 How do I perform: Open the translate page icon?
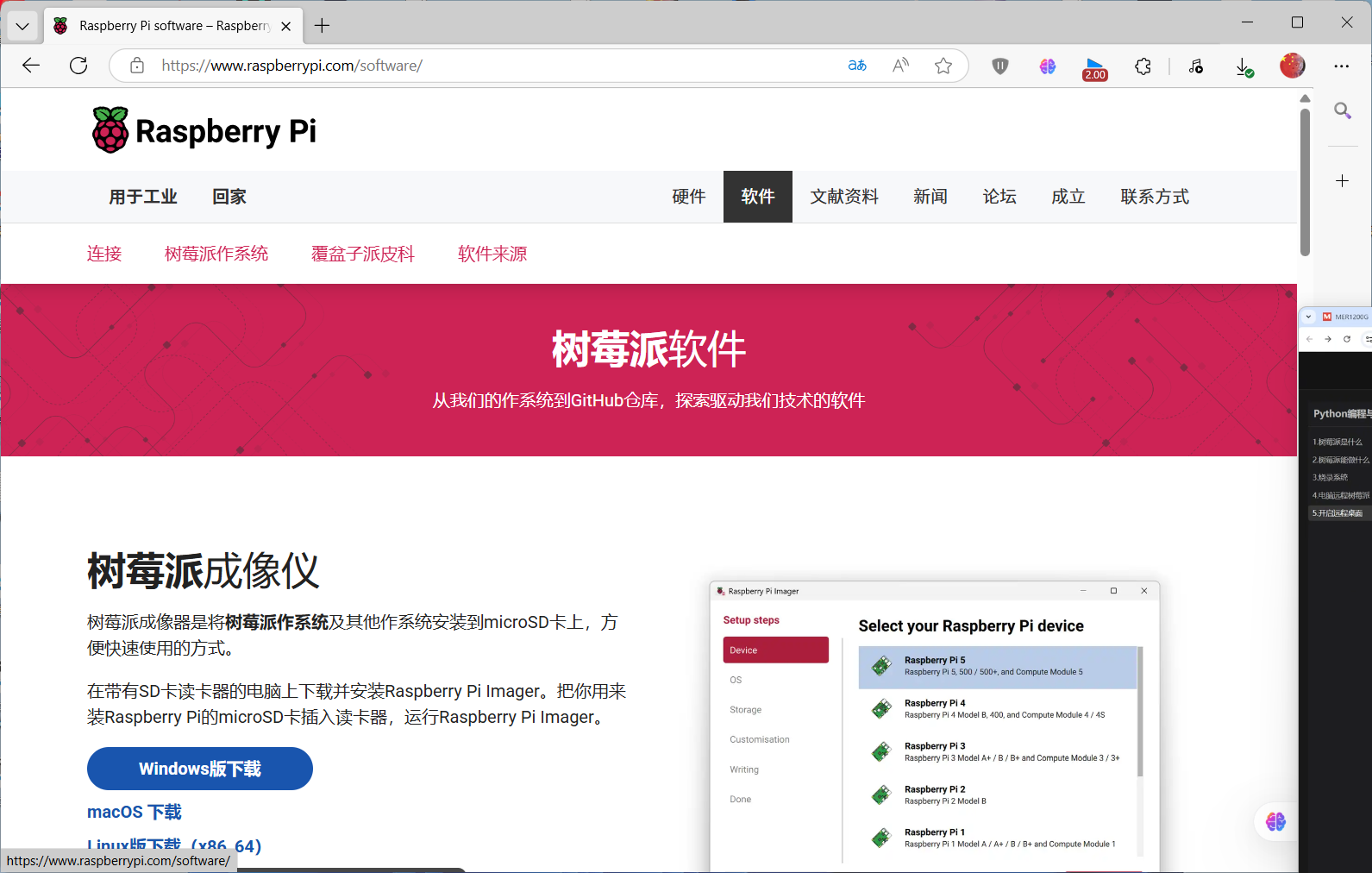(857, 66)
